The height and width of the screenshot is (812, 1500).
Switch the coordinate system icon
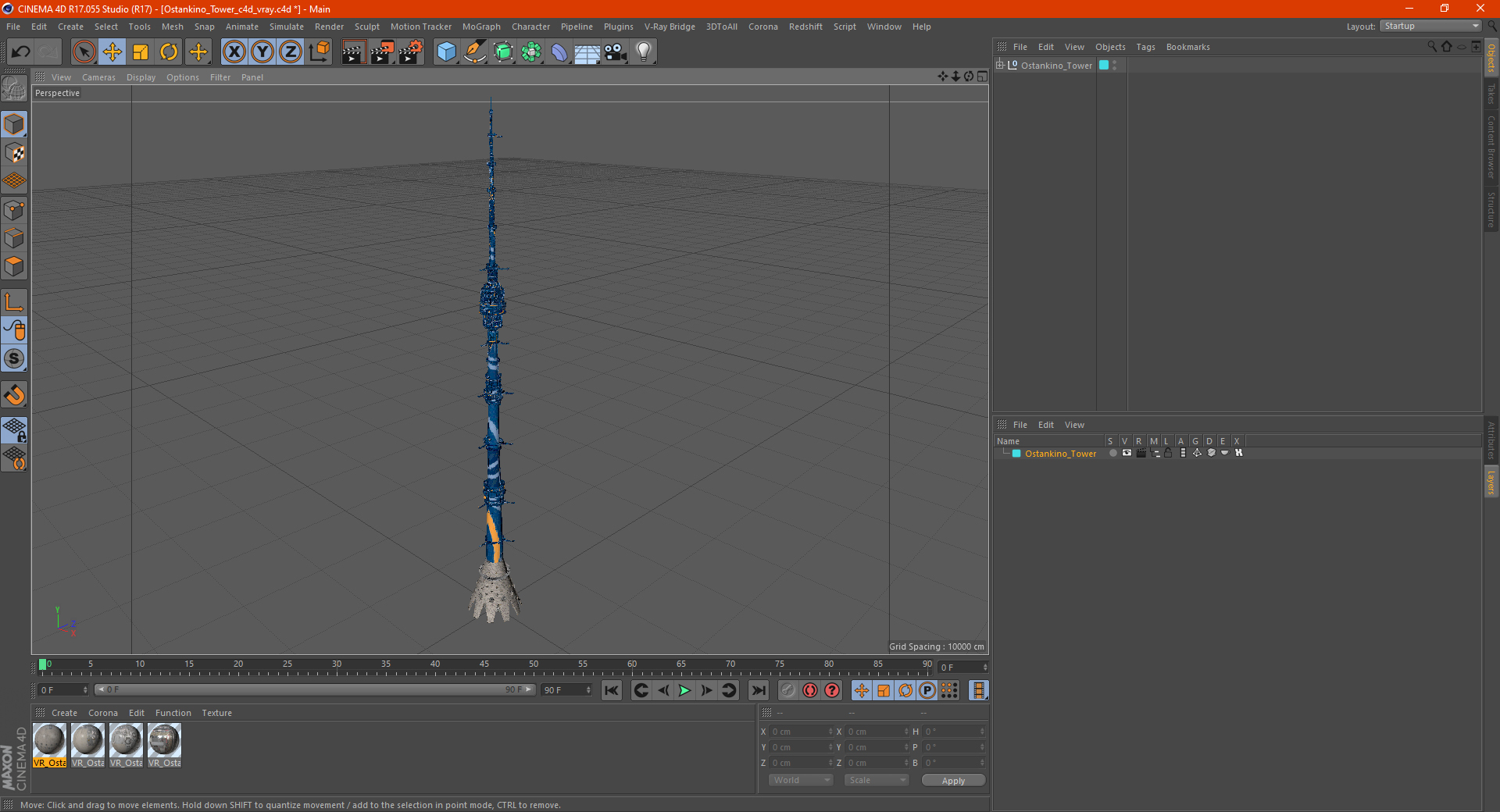[319, 52]
